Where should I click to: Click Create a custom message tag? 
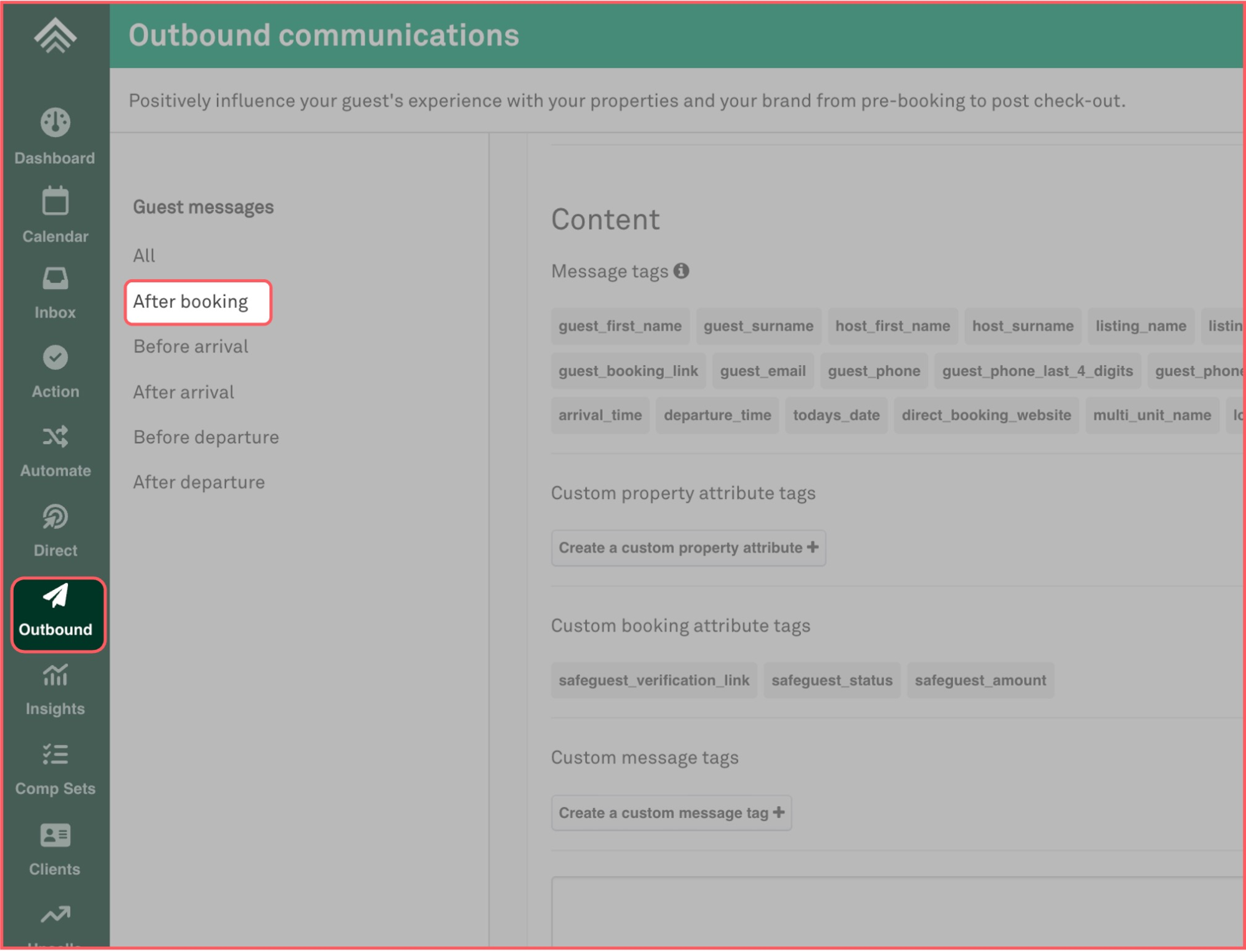671,813
